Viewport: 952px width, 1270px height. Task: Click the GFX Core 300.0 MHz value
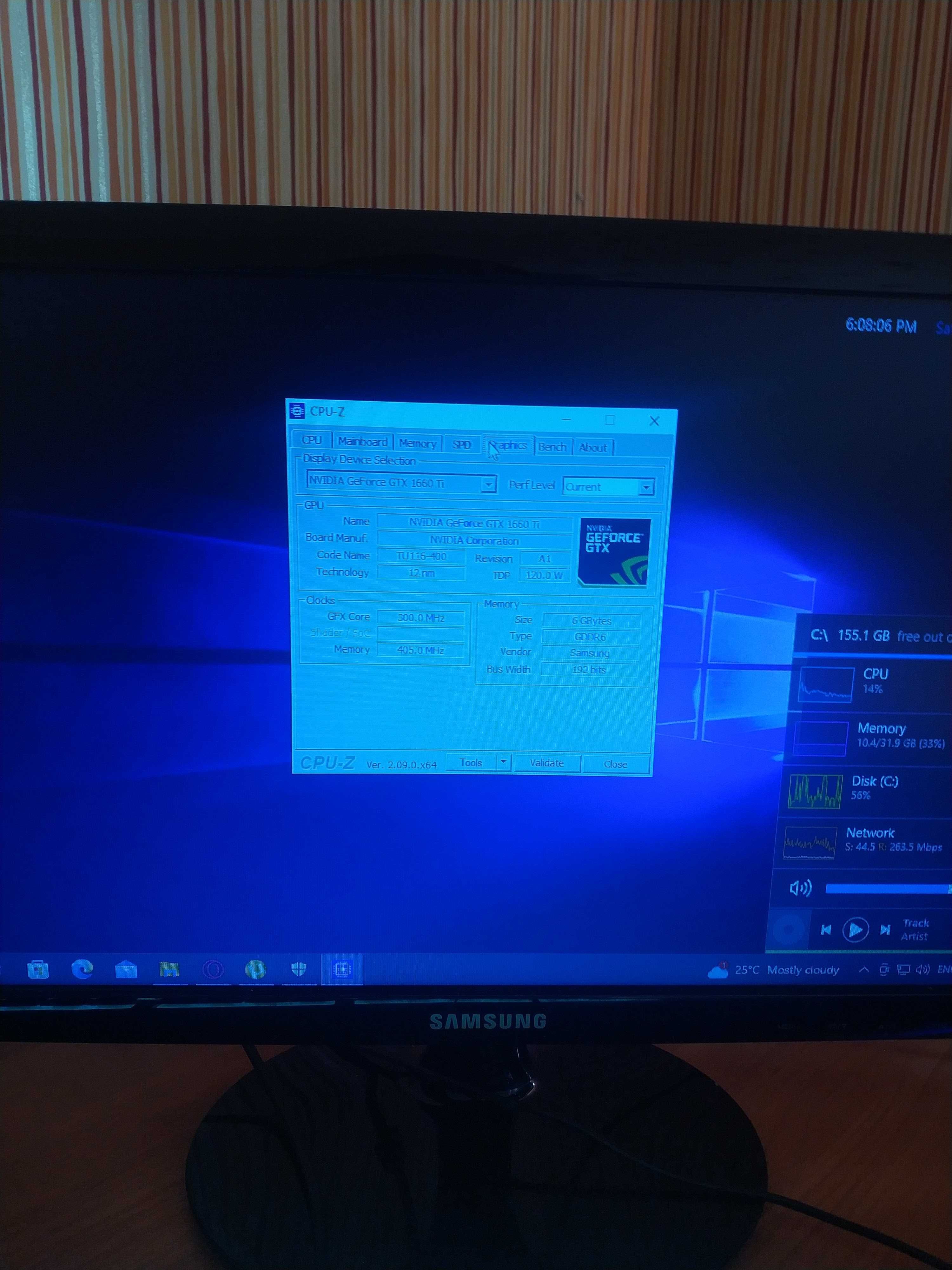(420, 618)
